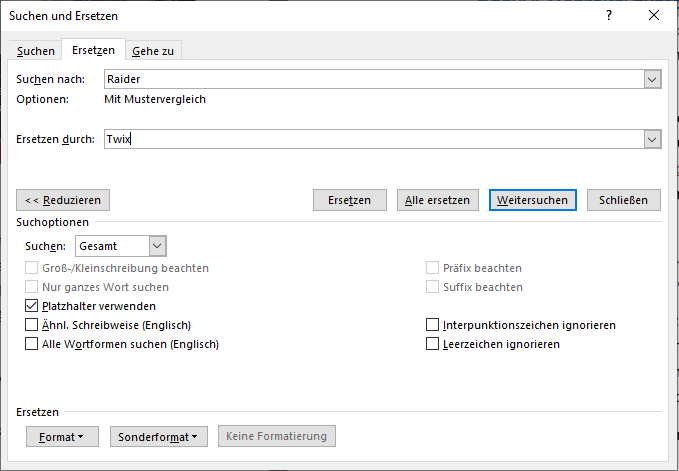Click the help question mark icon
This screenshot has width=679, height=471.
pos(609,16)
